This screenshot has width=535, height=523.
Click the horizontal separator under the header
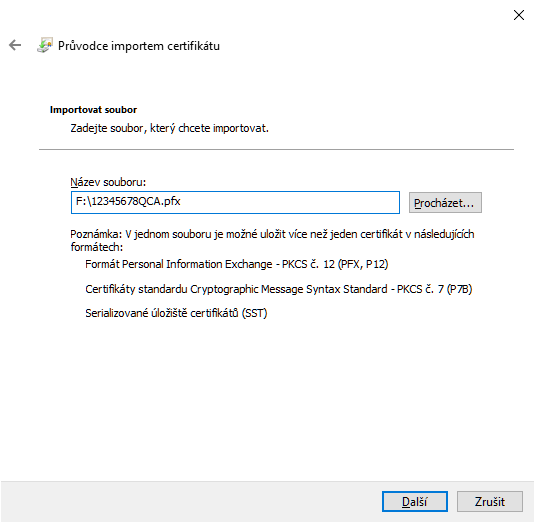[276, 149]
